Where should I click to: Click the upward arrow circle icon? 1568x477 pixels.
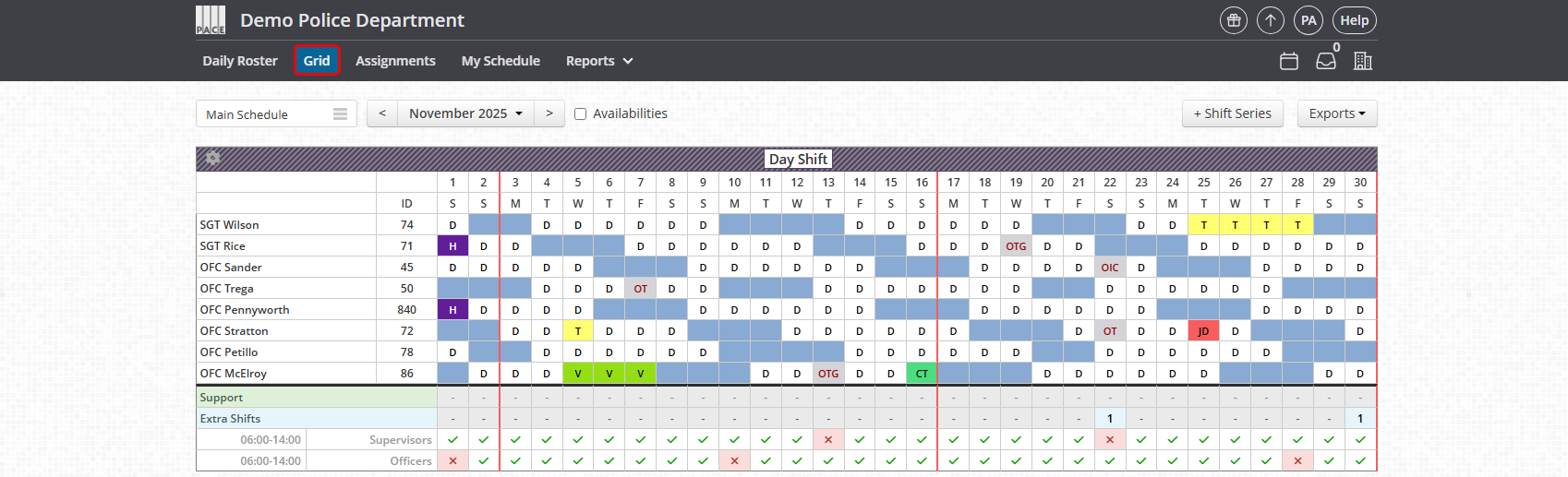point(1271,20)
